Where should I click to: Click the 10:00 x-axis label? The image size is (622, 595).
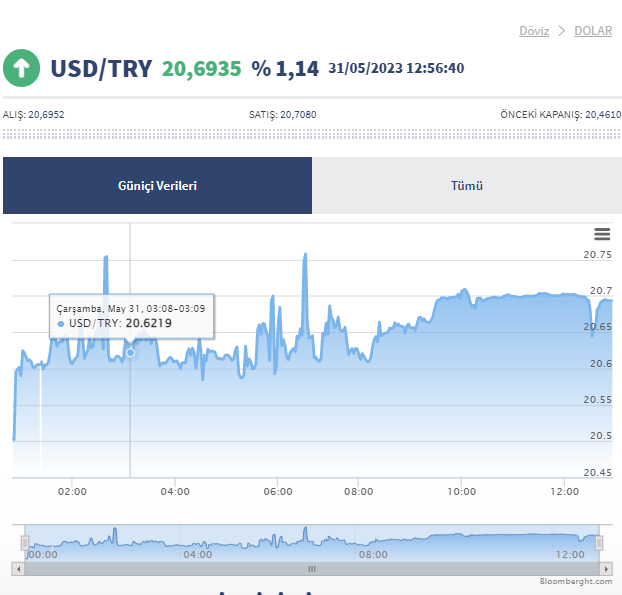[x=462, y=492]
